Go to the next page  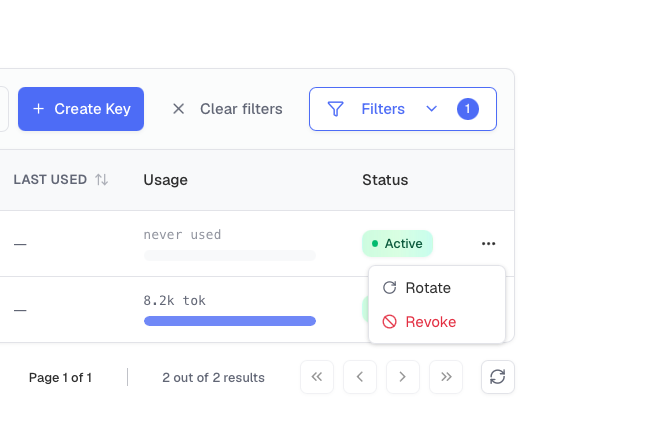tap(403, 377)
